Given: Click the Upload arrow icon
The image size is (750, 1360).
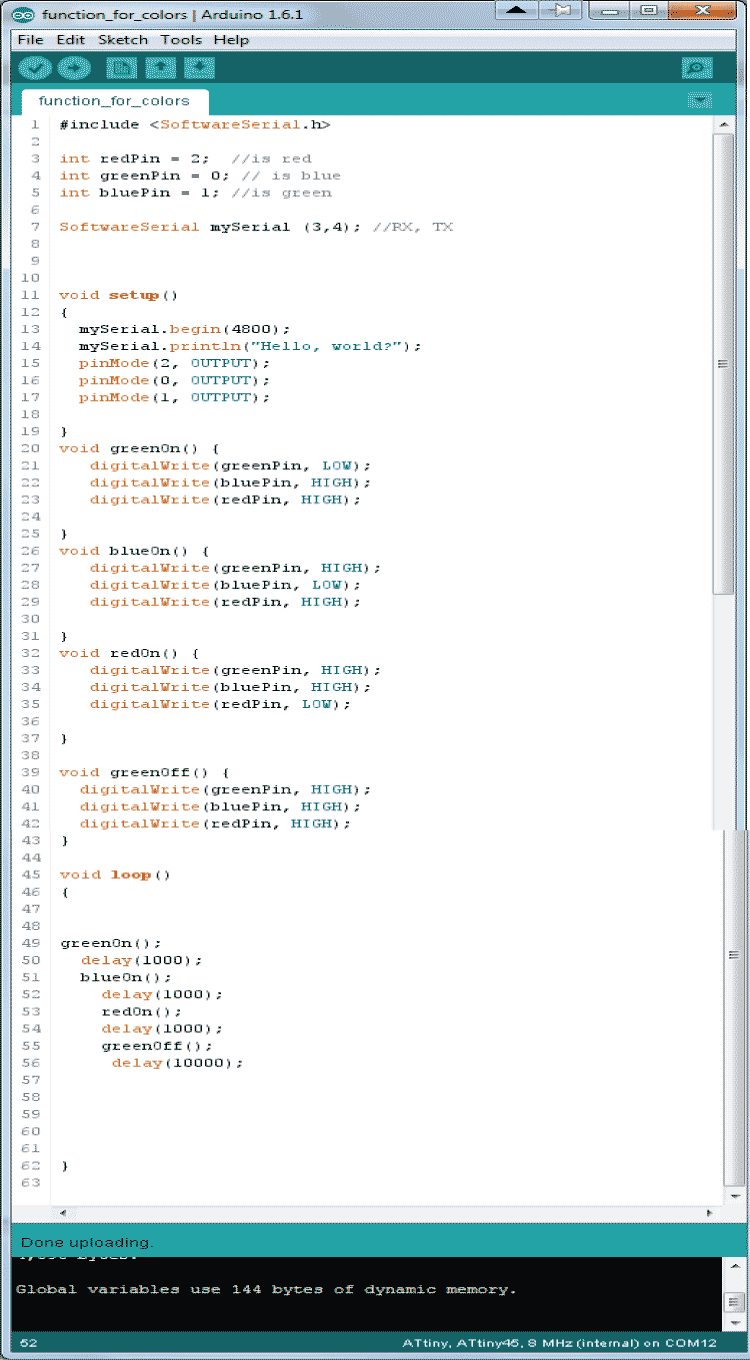Looking at the screenshot, I should click(73, 68).
